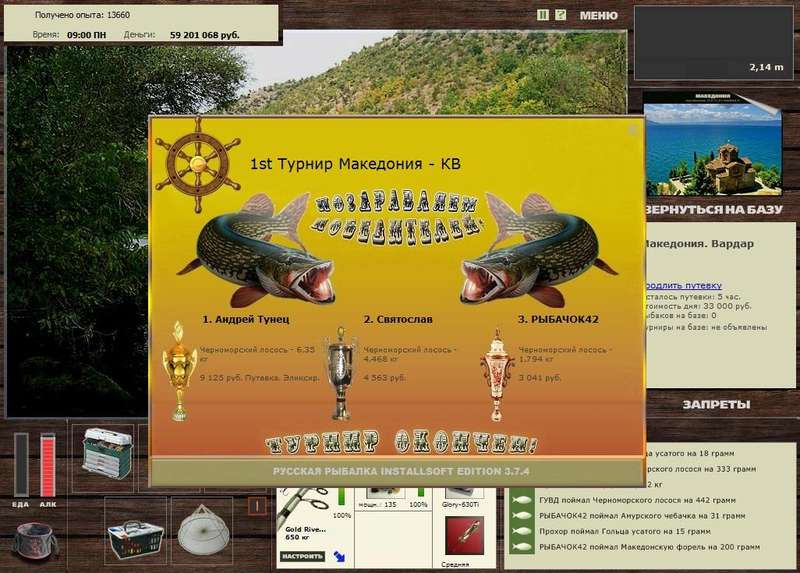Pause the game with the pause icon

click(x=543, y=15)
